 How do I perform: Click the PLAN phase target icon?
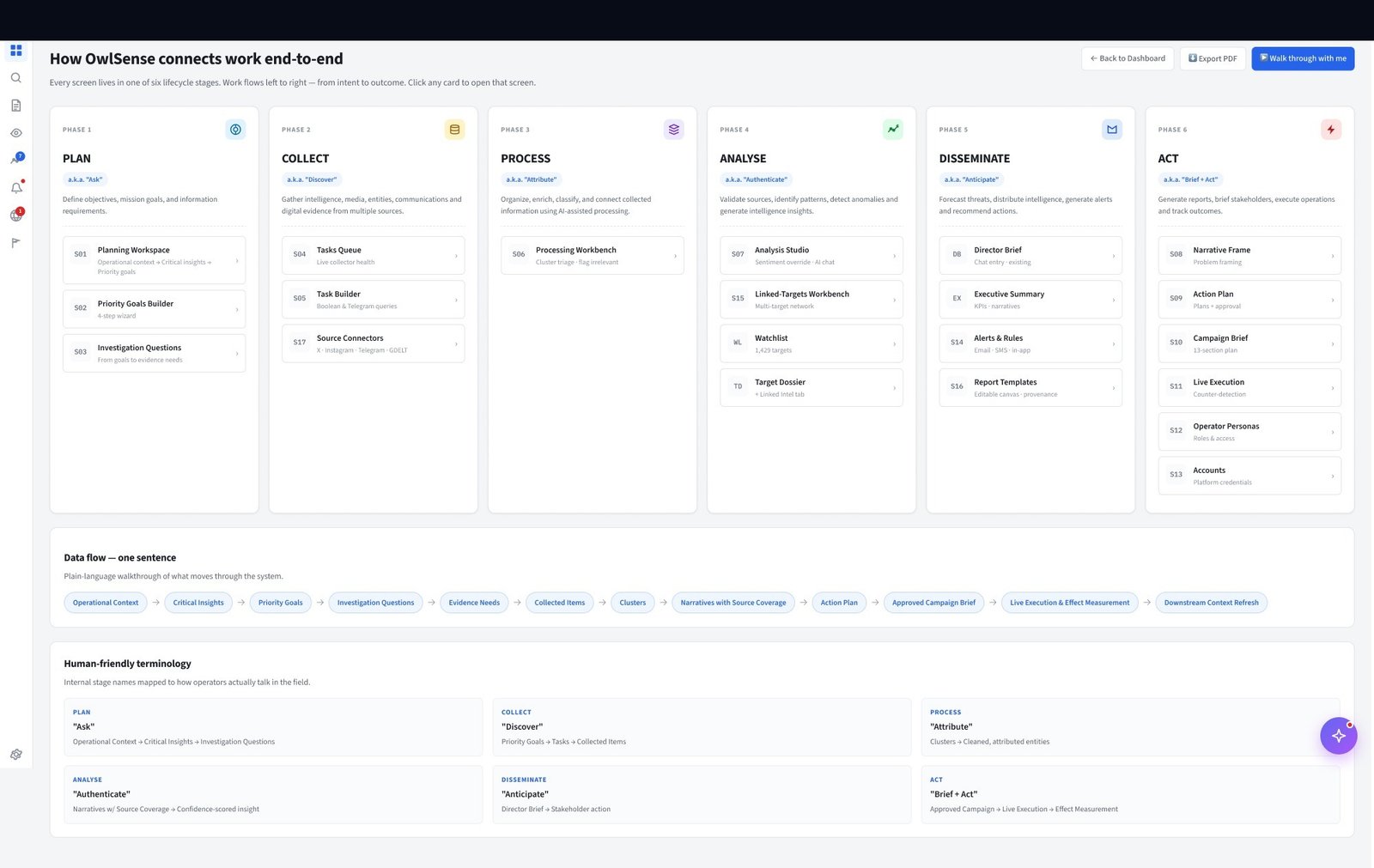235,130
